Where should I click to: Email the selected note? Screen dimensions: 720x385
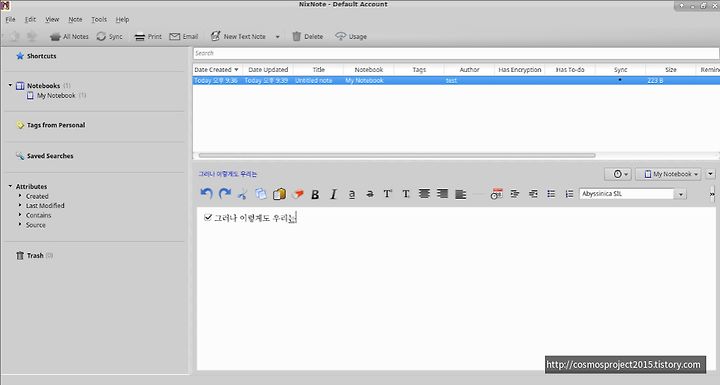click(184, 36)
